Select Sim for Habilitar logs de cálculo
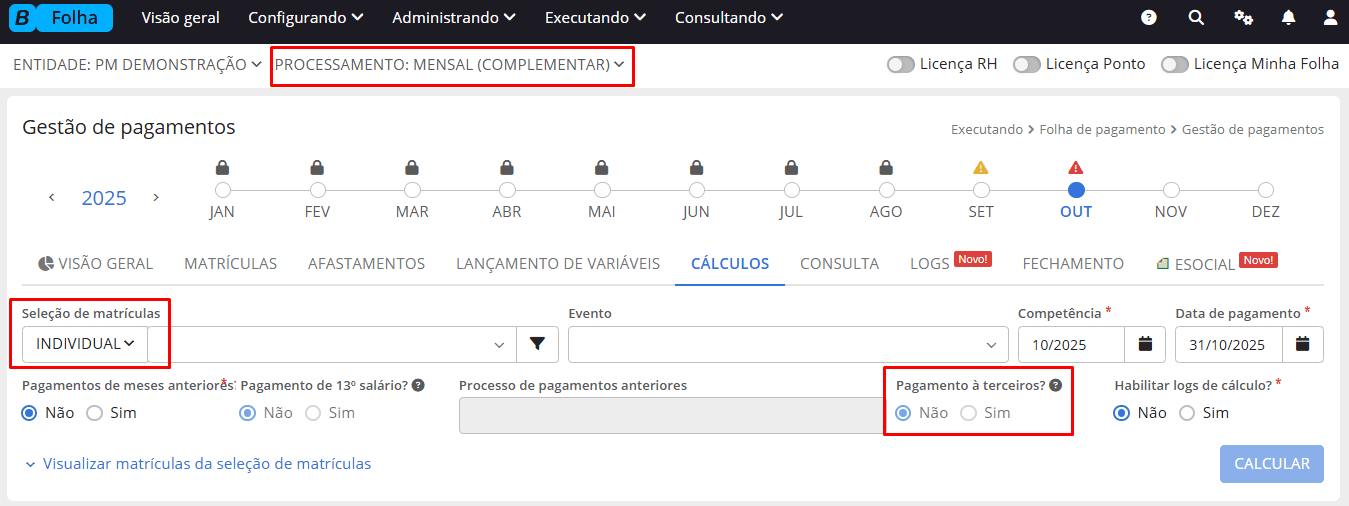Viewport: 1349px width, 506px height. (1188, 413)
